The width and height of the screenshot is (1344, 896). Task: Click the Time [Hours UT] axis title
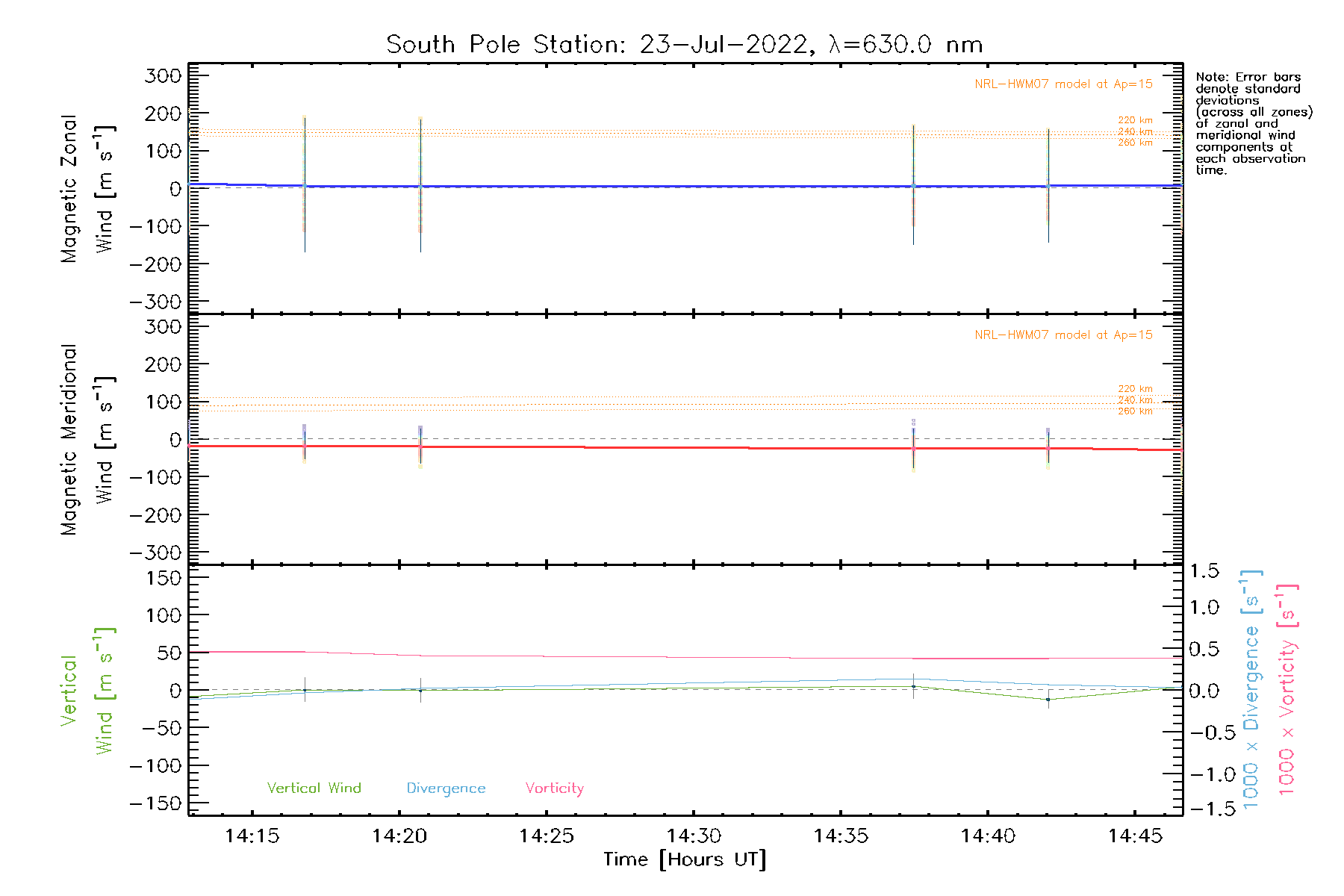click(684, 859)
